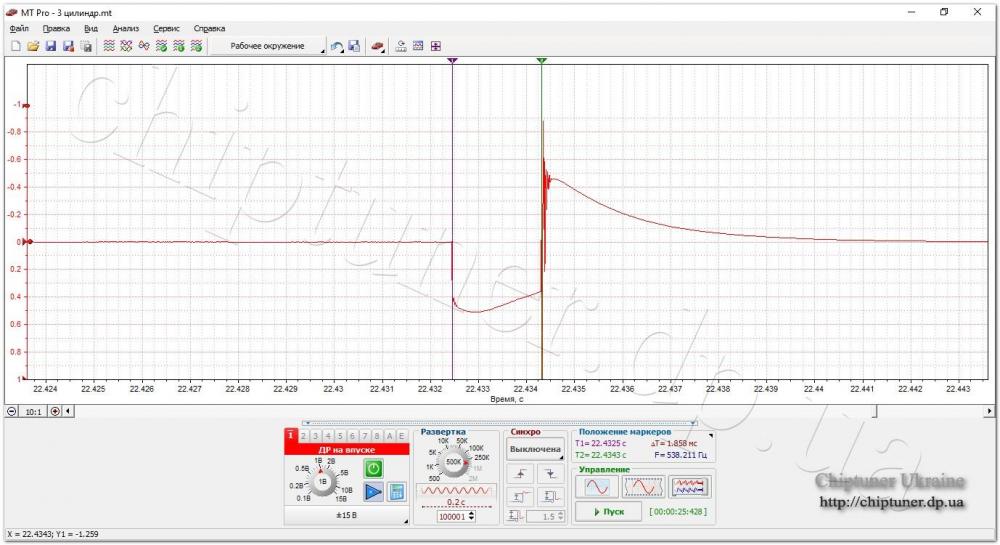Select the multi-channel waveform display mode
1000x545 pixels.
tap(689, 487)
